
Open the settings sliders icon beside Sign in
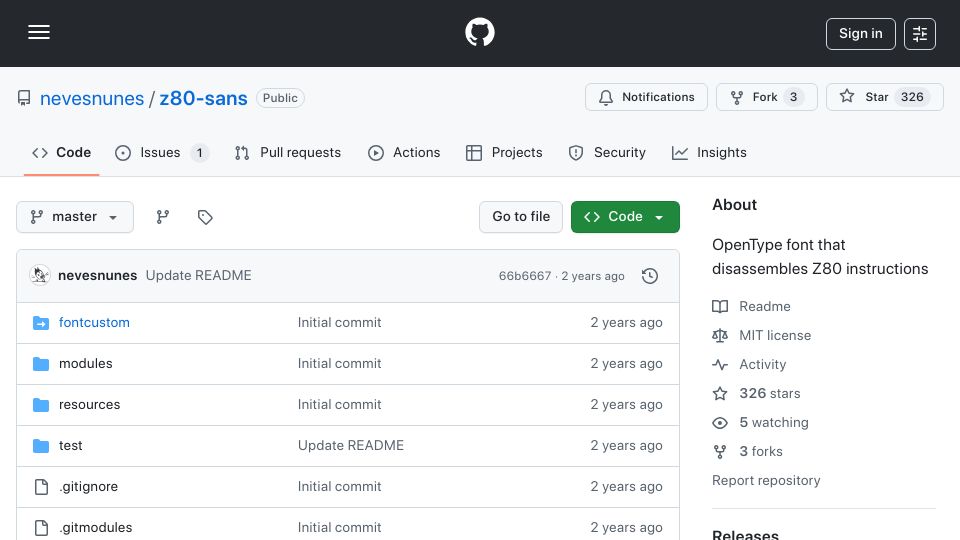coord(920,34)
